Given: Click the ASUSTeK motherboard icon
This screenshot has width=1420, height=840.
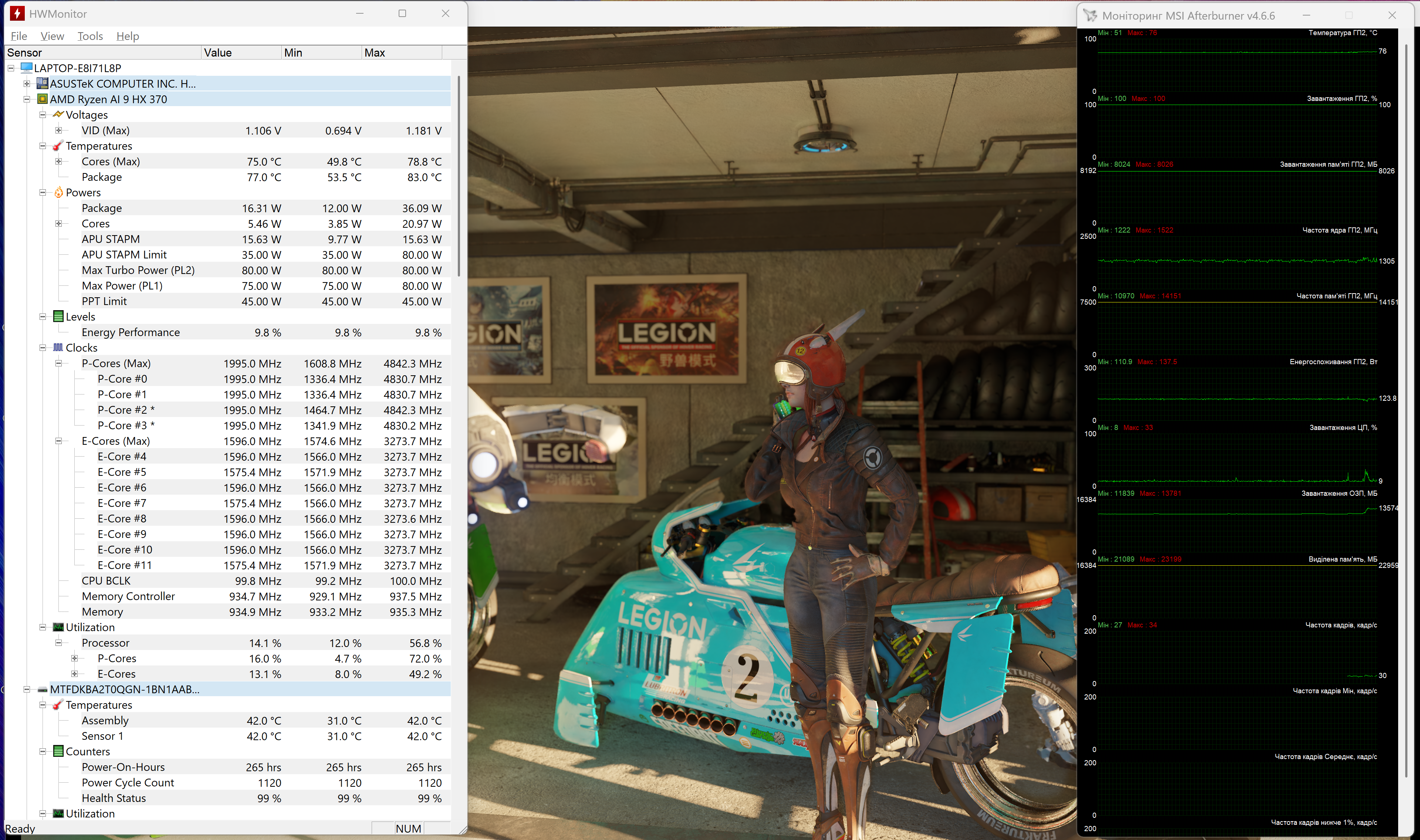Looking at the screenshot, I should coord(43,84).
